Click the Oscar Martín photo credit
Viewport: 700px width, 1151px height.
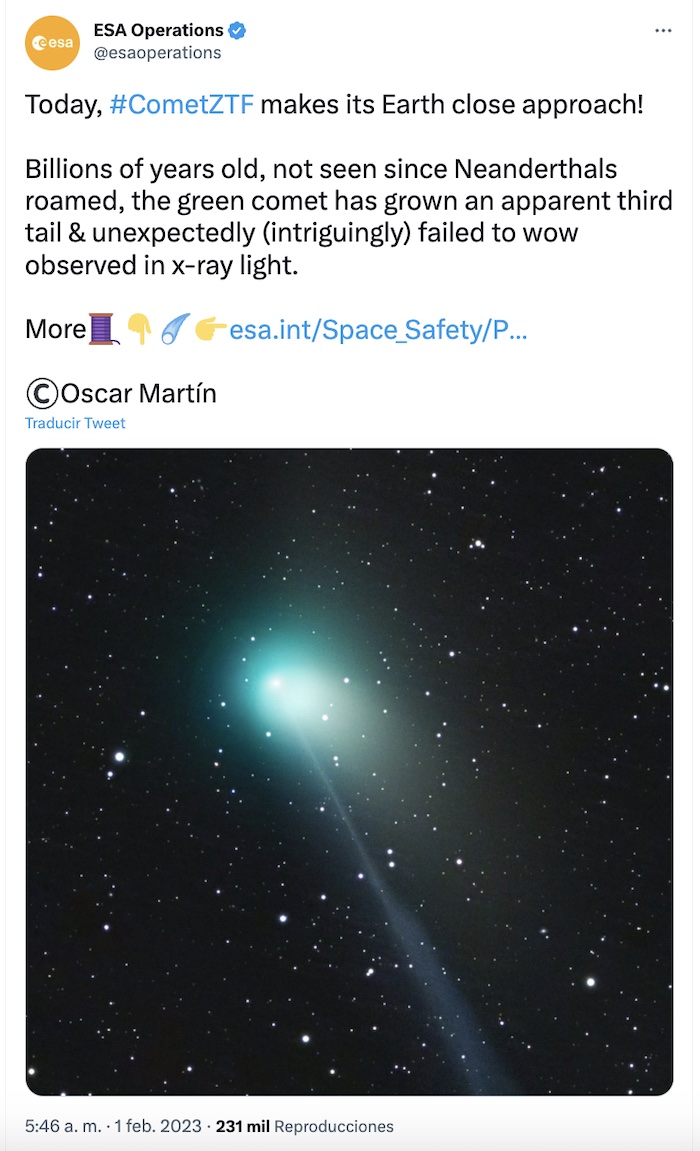pyautogui.click(x=138, y=393)
